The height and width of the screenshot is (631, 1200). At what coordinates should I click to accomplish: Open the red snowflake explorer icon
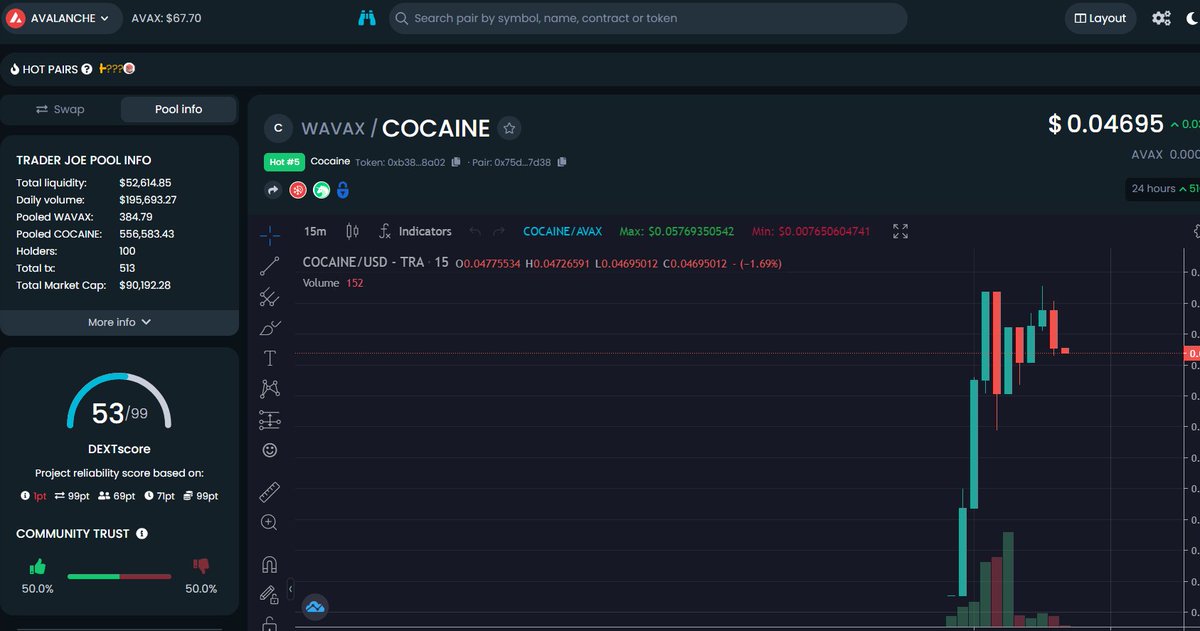(297, 190)
